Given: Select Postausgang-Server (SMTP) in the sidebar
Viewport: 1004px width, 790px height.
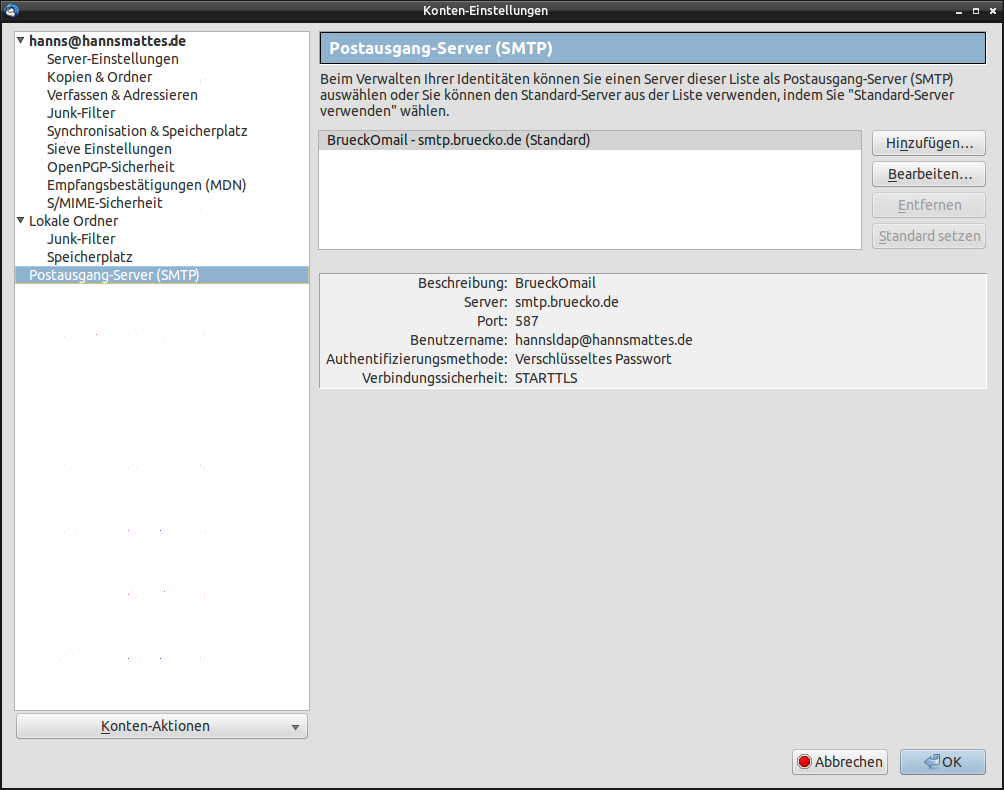Looking at the screenshot, I should [x=114, y=275].
